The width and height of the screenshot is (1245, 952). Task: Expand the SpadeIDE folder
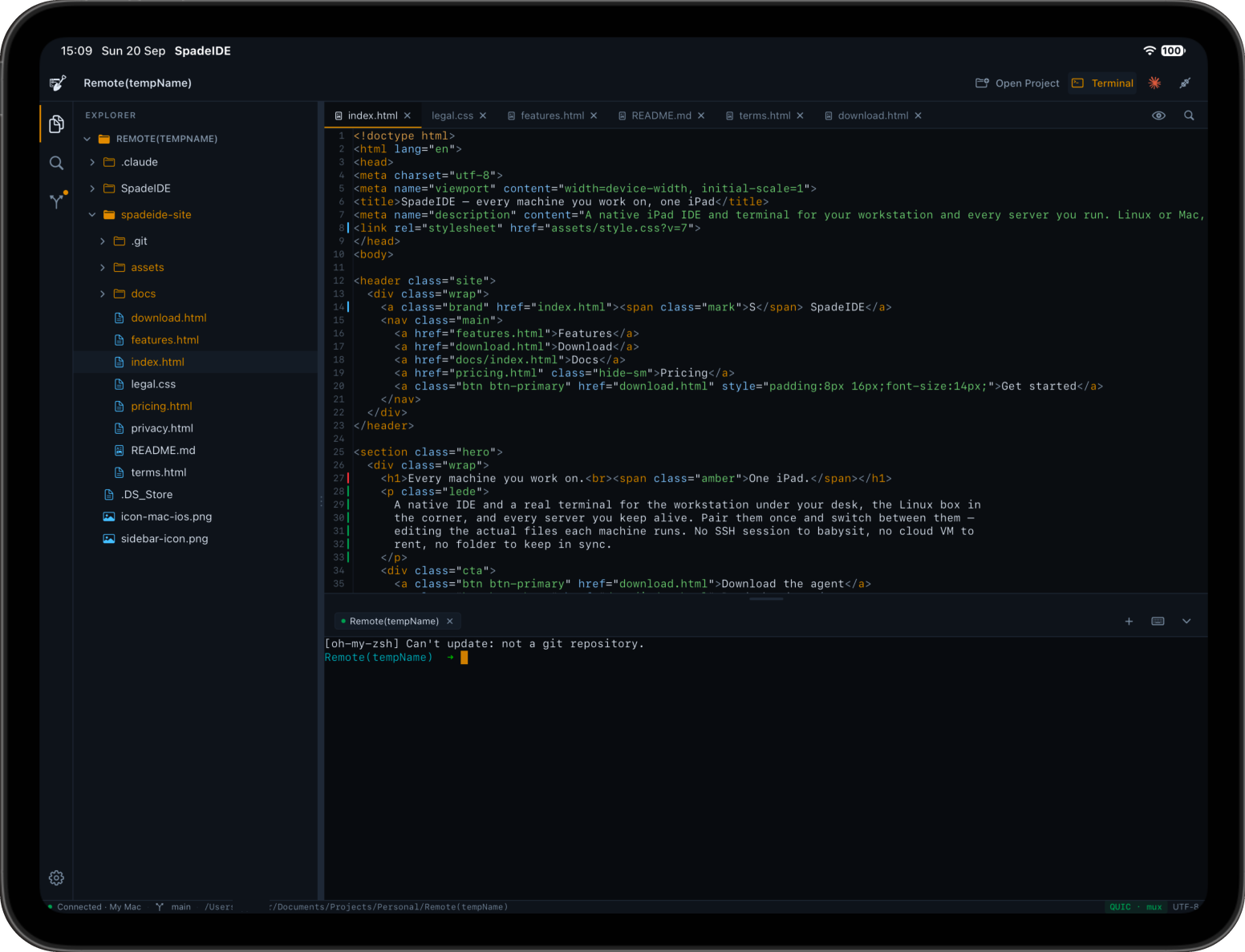[92, 188]
